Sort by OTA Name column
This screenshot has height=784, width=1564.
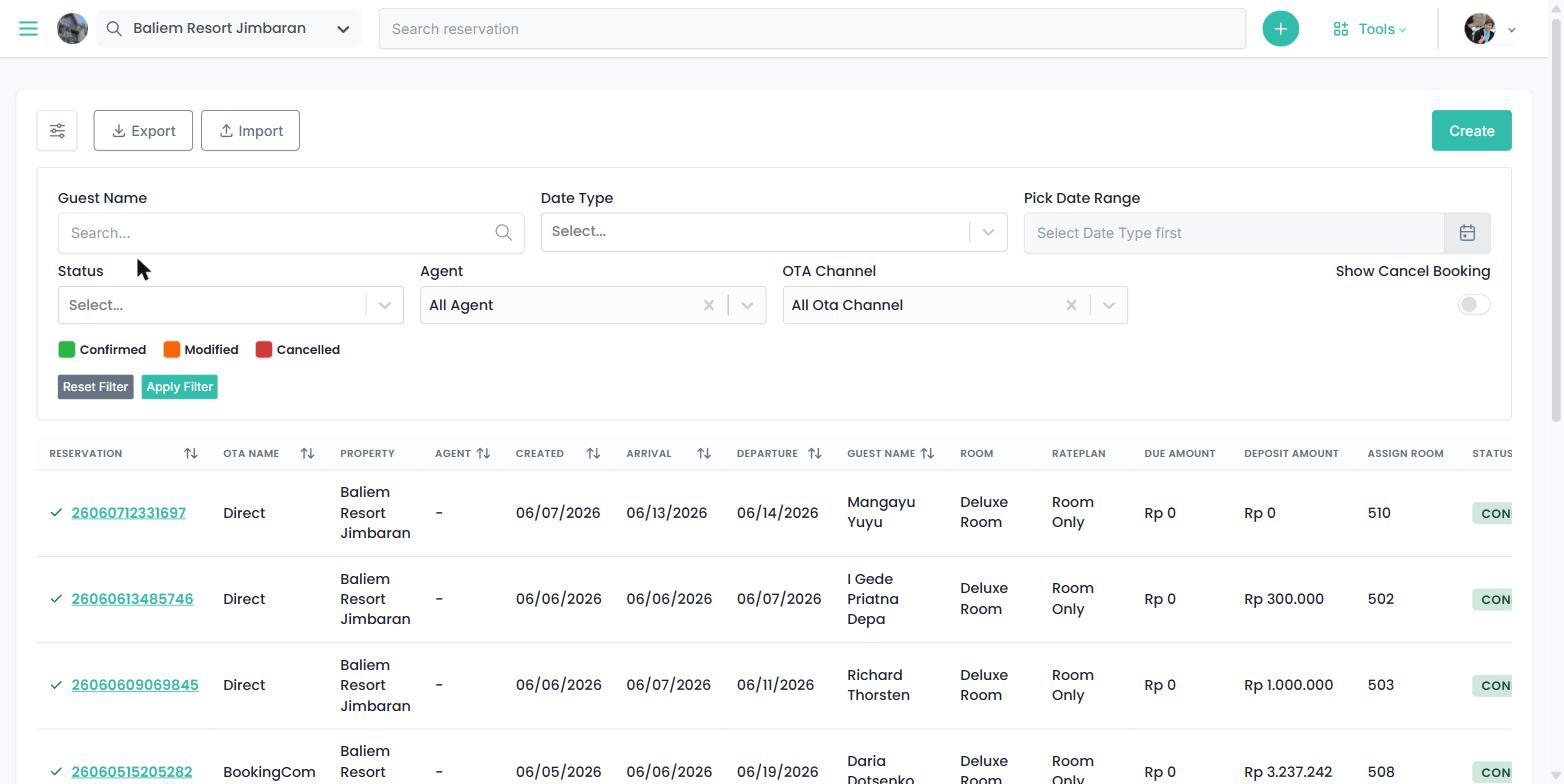pyautogui.click(x=307, y=454)
